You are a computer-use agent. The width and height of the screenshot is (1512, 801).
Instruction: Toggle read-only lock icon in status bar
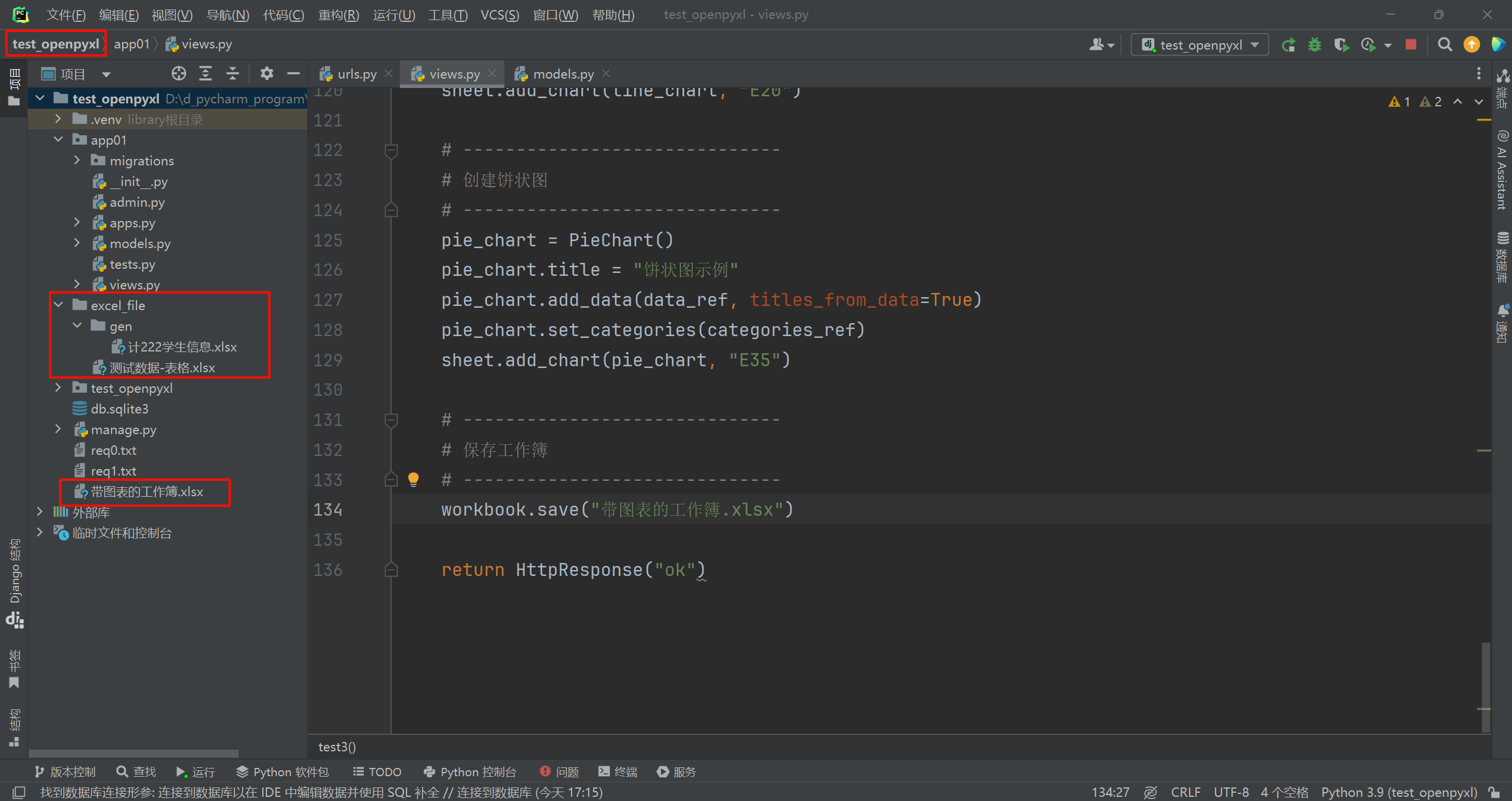coord(1494,792)
